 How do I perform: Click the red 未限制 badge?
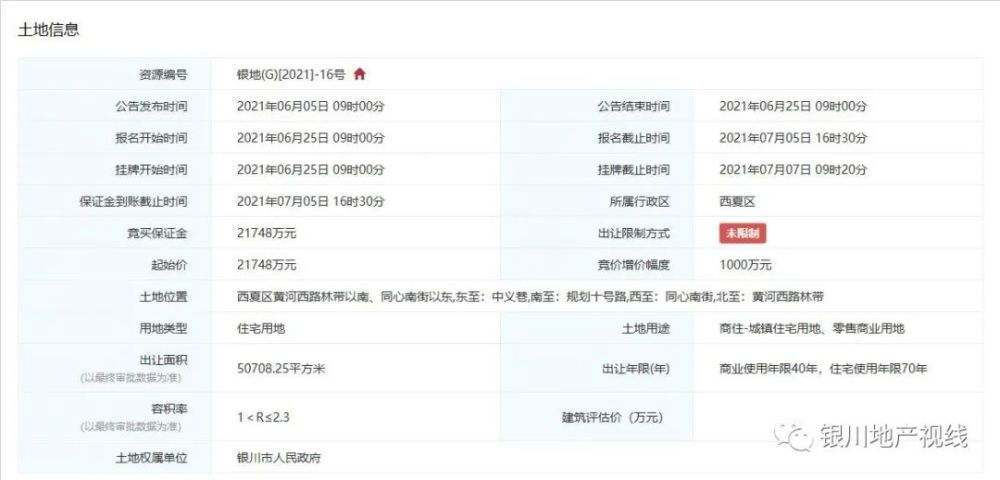[742, 233]
